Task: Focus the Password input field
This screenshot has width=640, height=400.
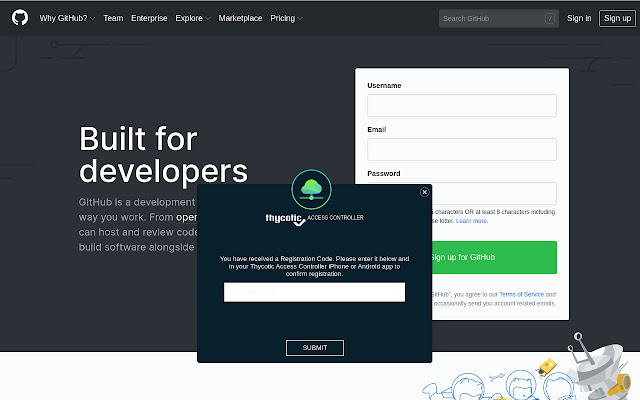Action: [494, 193]
